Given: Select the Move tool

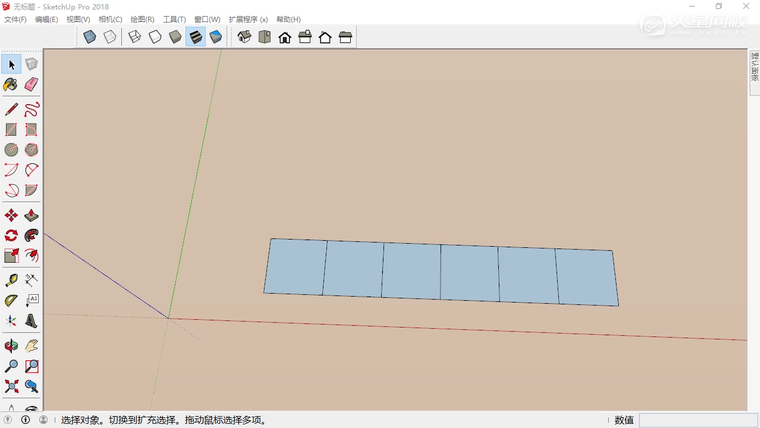Looking at the screenshot, I should pos(11,215).
